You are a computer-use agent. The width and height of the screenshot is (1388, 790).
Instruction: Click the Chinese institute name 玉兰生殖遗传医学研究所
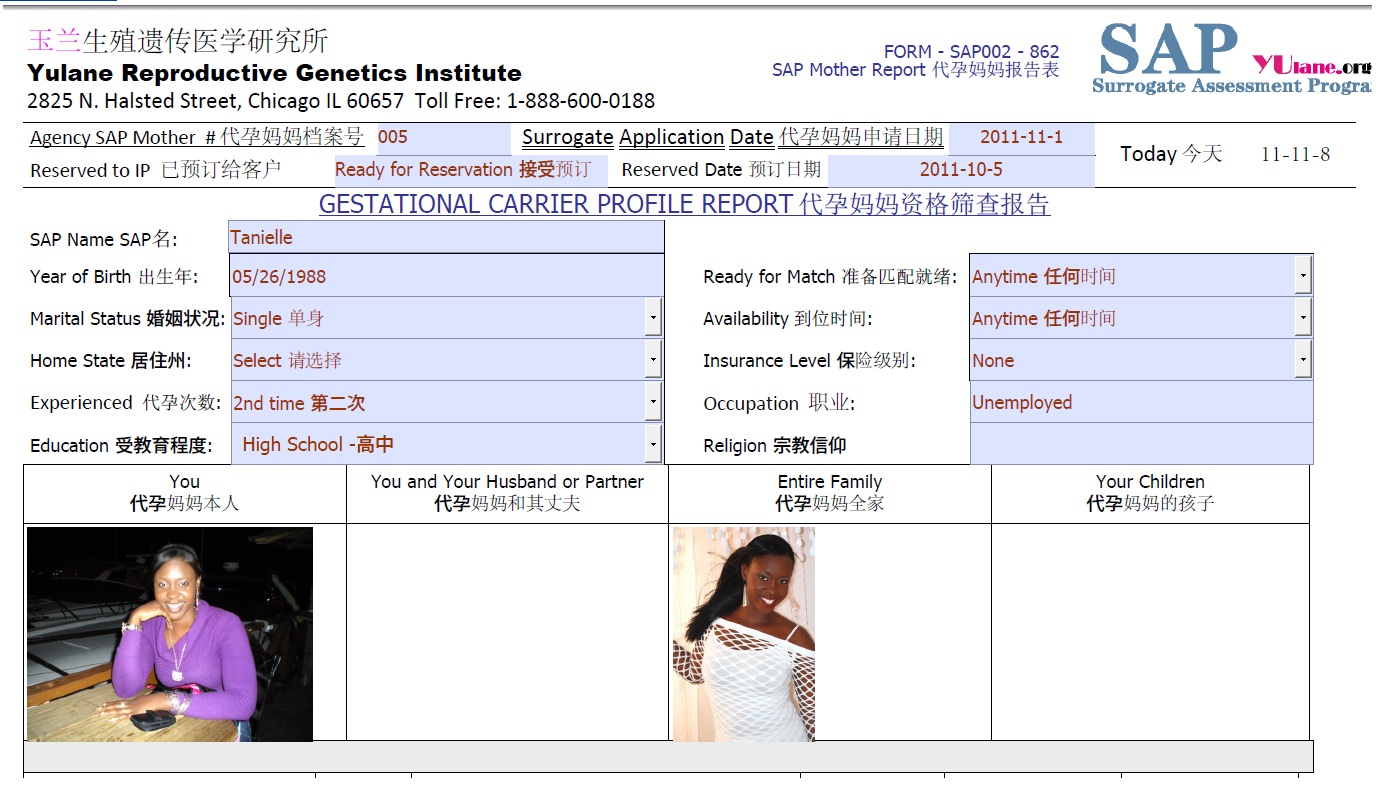[178, 40]
